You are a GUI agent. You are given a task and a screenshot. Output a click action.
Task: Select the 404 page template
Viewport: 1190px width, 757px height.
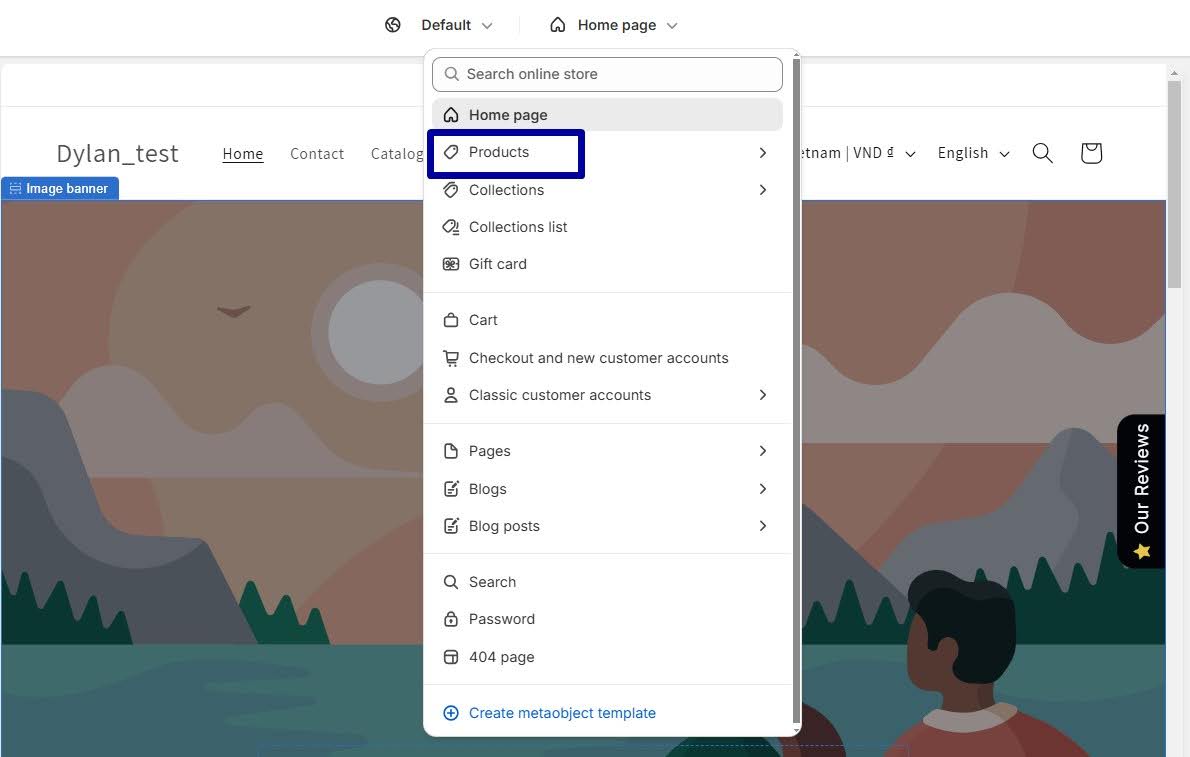click(607, 657)
